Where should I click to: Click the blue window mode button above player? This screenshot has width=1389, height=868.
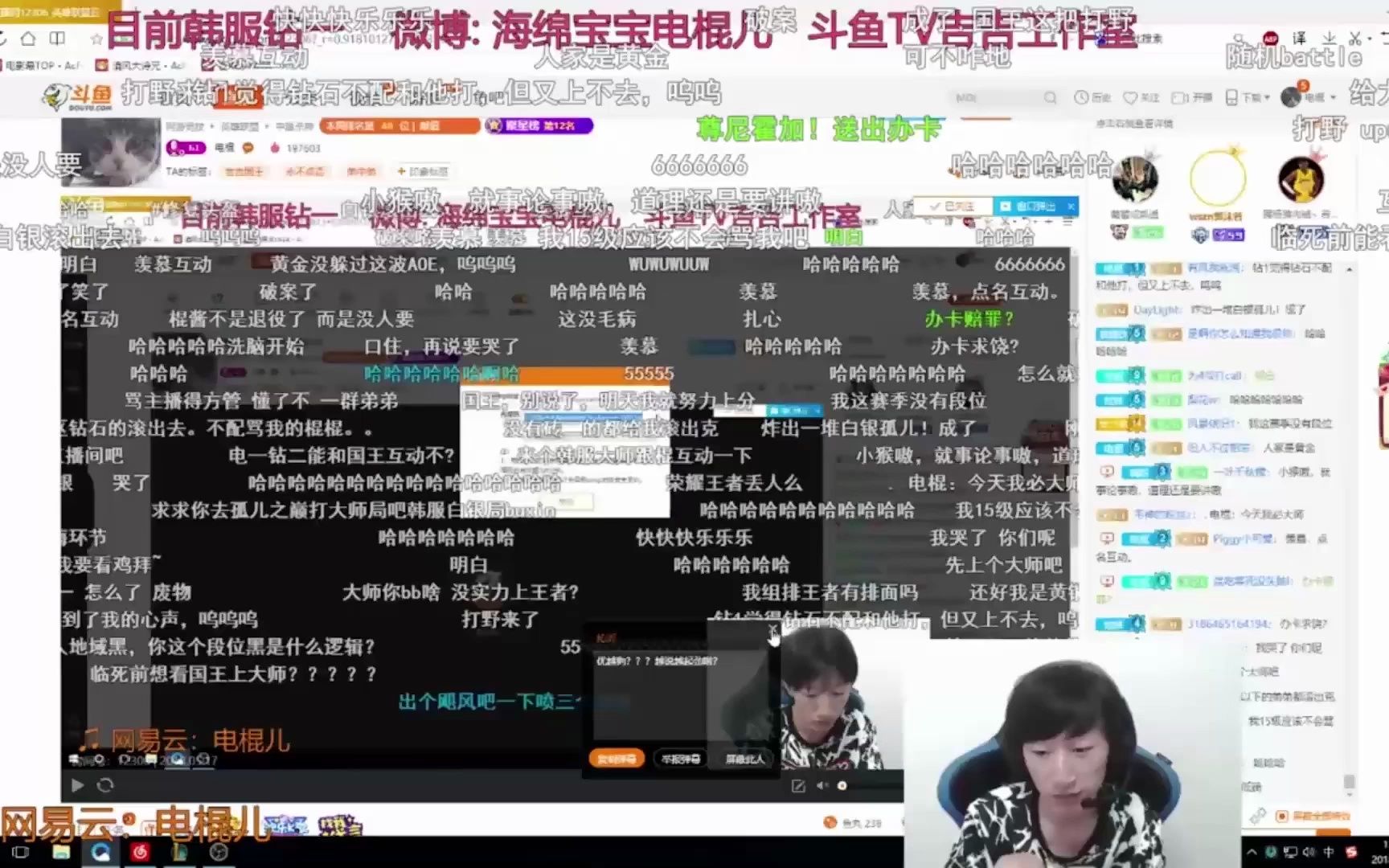1035,207
